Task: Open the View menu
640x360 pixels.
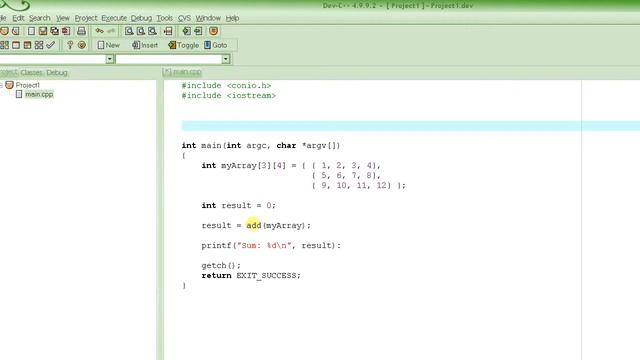Action: (x=63, y=18)
